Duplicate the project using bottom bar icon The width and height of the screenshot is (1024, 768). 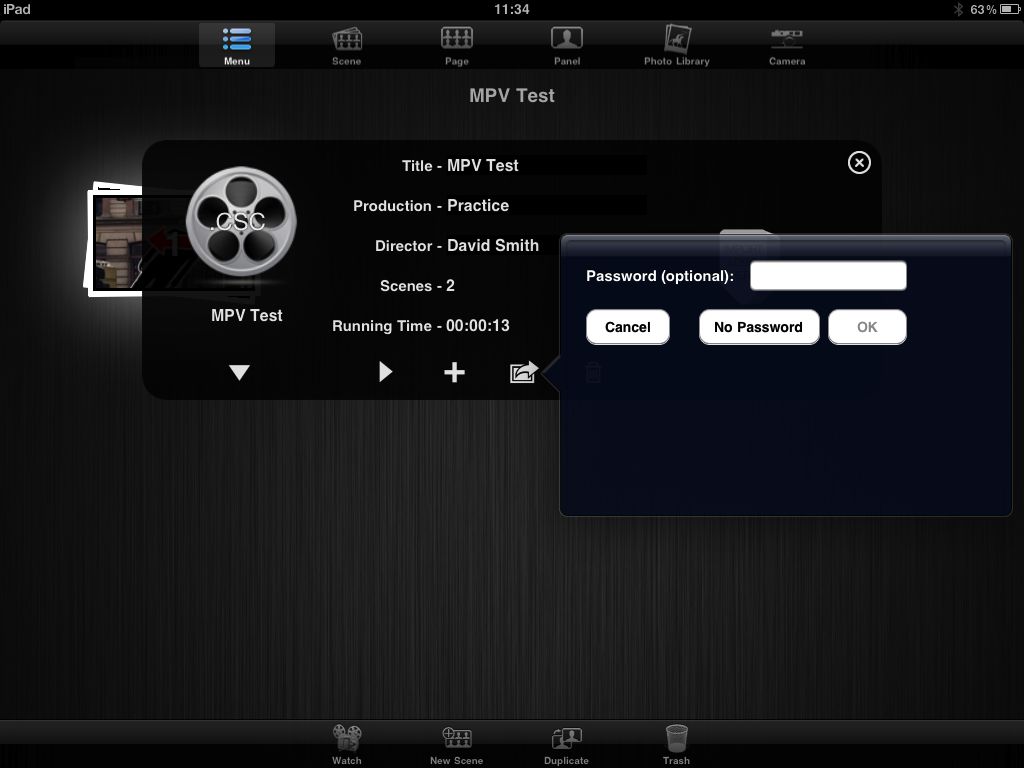click(x=567, y=744)
